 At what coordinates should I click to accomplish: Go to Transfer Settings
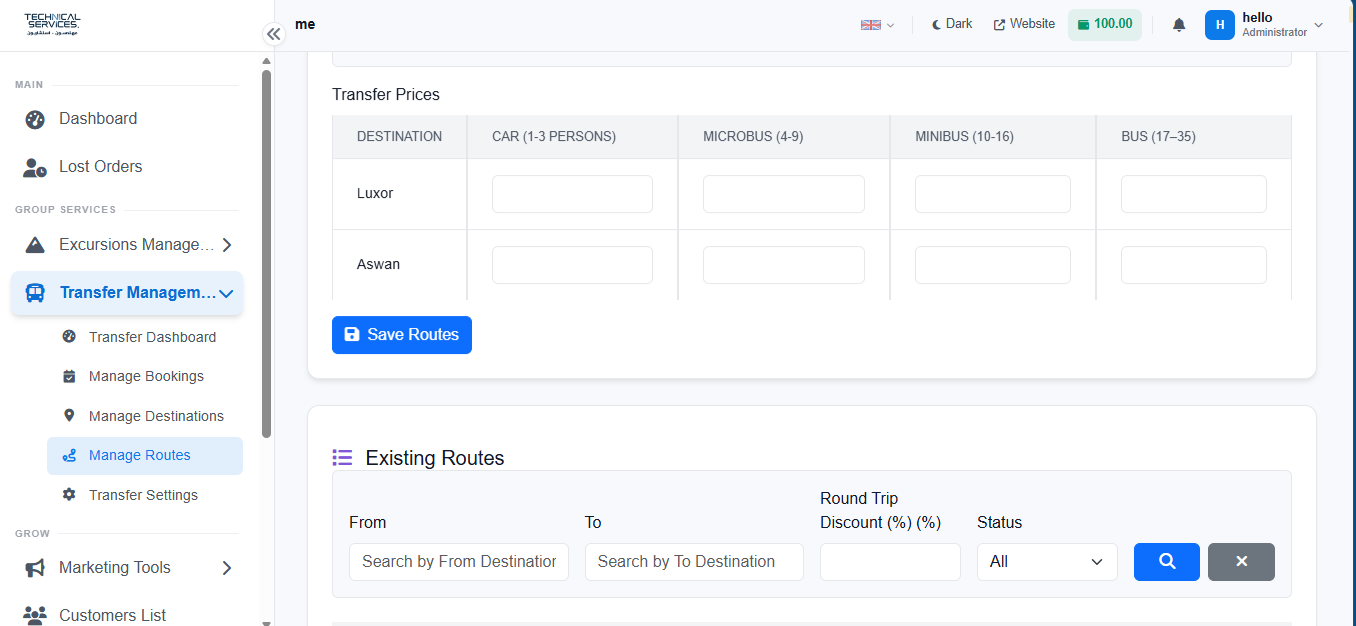pyautogui.click(x=145, y=495)
